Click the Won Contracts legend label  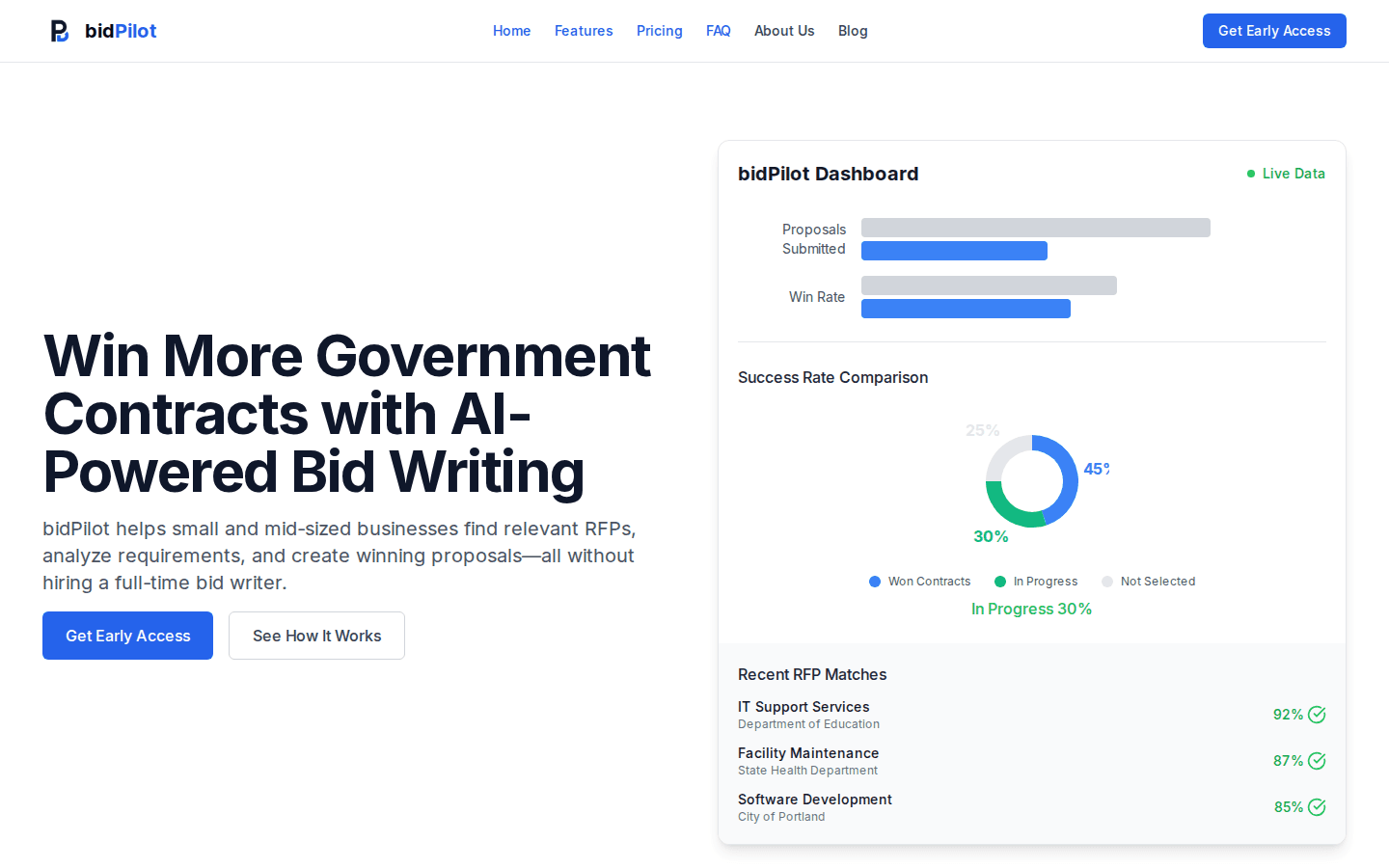[929, 582]
